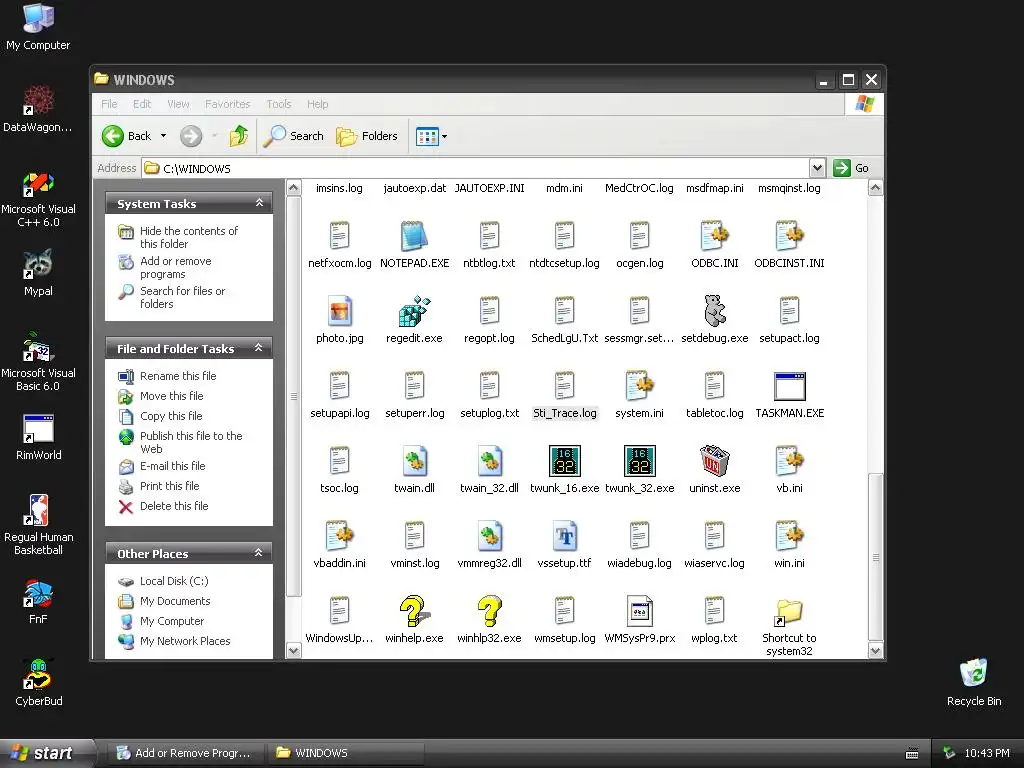Open the Back history dropdown arrow

pos(163,136)
